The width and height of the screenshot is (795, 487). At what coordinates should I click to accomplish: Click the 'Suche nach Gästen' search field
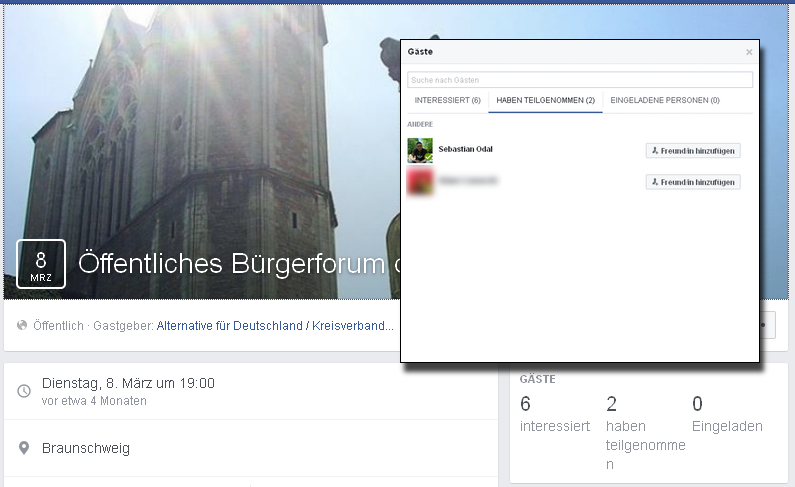(x=579, y=80)
